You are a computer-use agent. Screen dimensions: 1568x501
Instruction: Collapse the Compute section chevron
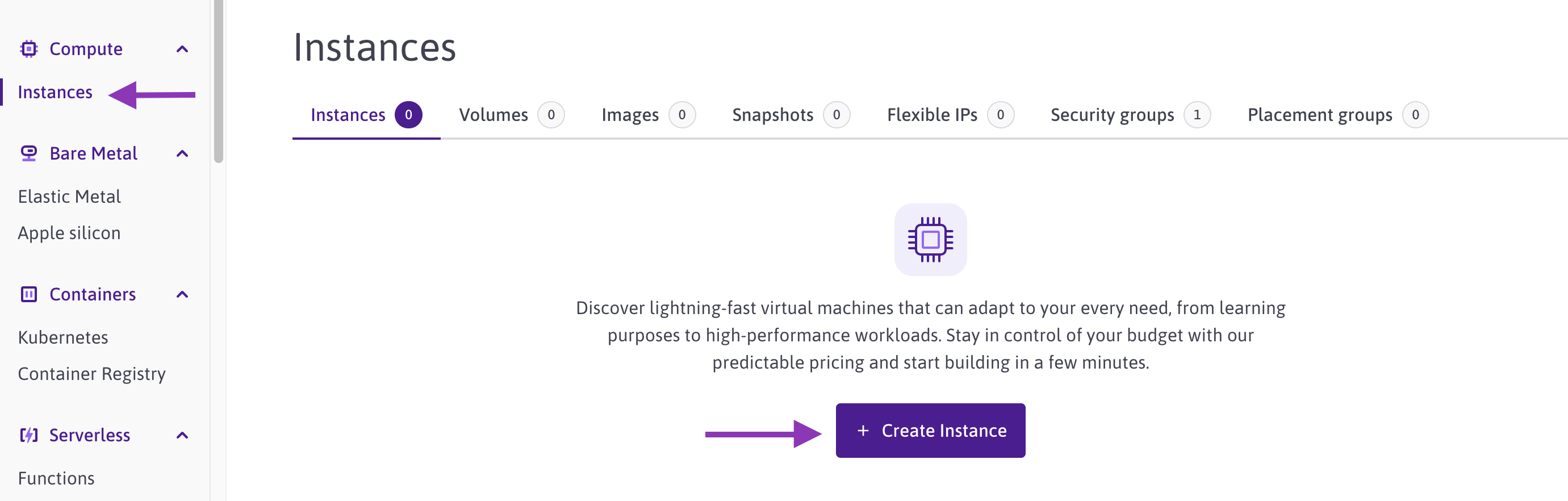tap(182, 49)
